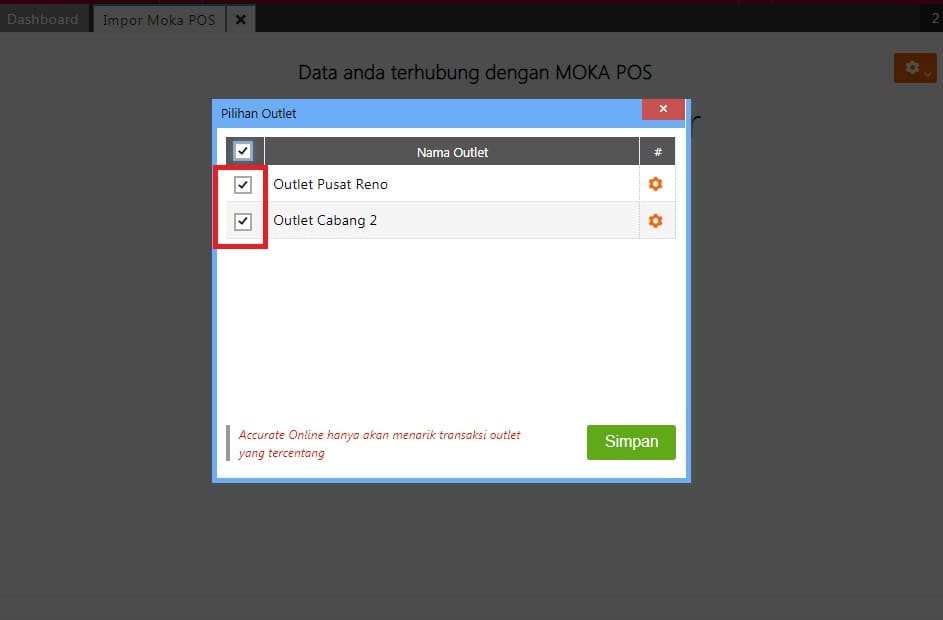Expand the orange gear dropdown at top right
The height and width of the screenshot is (620, 943).
[x=915, y=68]
